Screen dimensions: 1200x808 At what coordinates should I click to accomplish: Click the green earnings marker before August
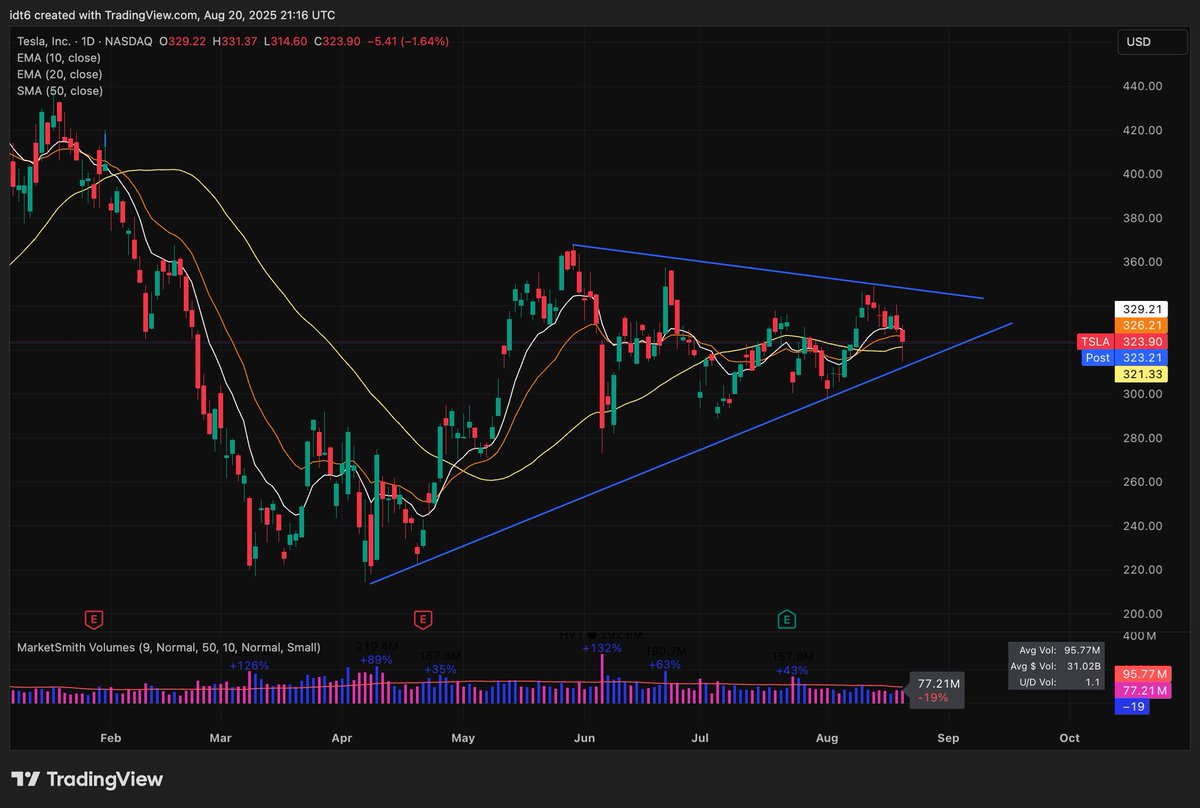click(x=787, y=620)
